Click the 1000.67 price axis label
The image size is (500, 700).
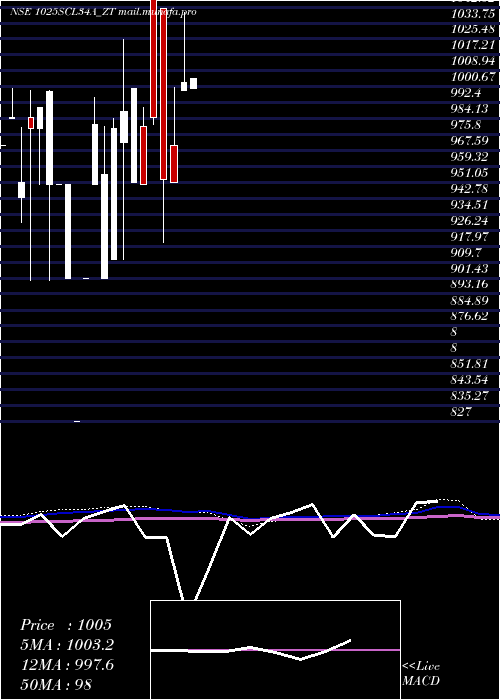(x=473, y=77)
